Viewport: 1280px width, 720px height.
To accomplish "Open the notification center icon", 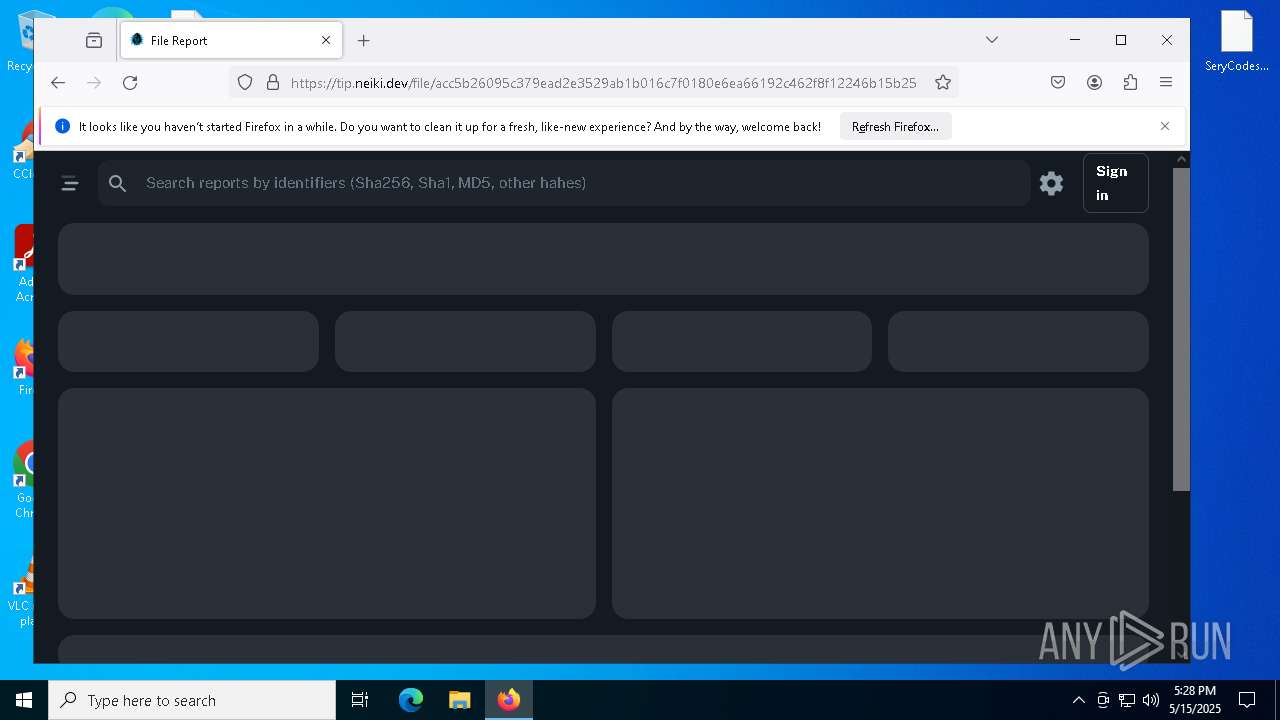I will pos(1247,700).
